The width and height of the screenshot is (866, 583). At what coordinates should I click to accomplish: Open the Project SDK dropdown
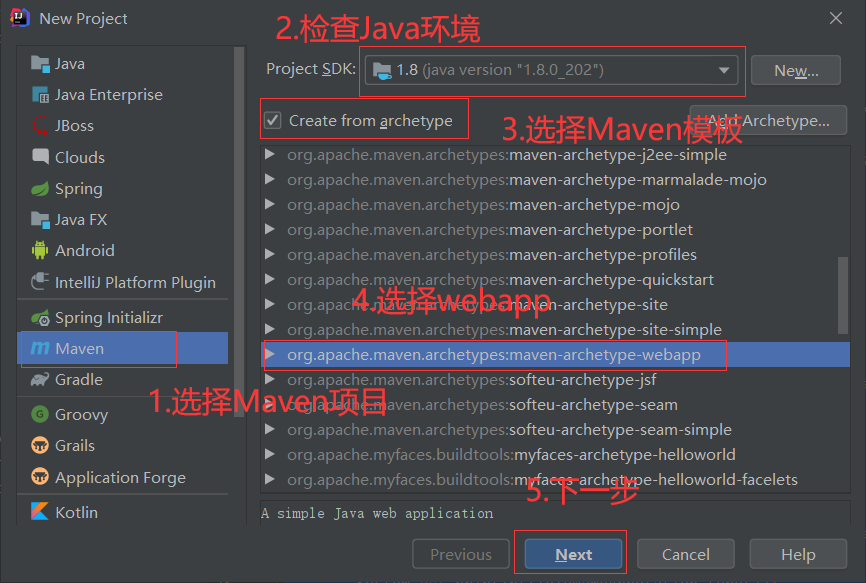[x=723, y=70]
